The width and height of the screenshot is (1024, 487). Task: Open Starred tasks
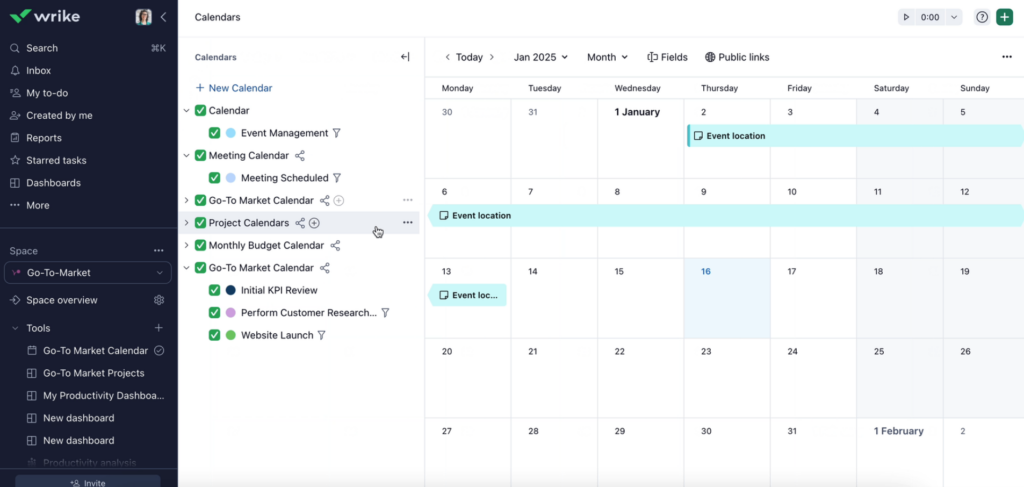click(56, 161)
